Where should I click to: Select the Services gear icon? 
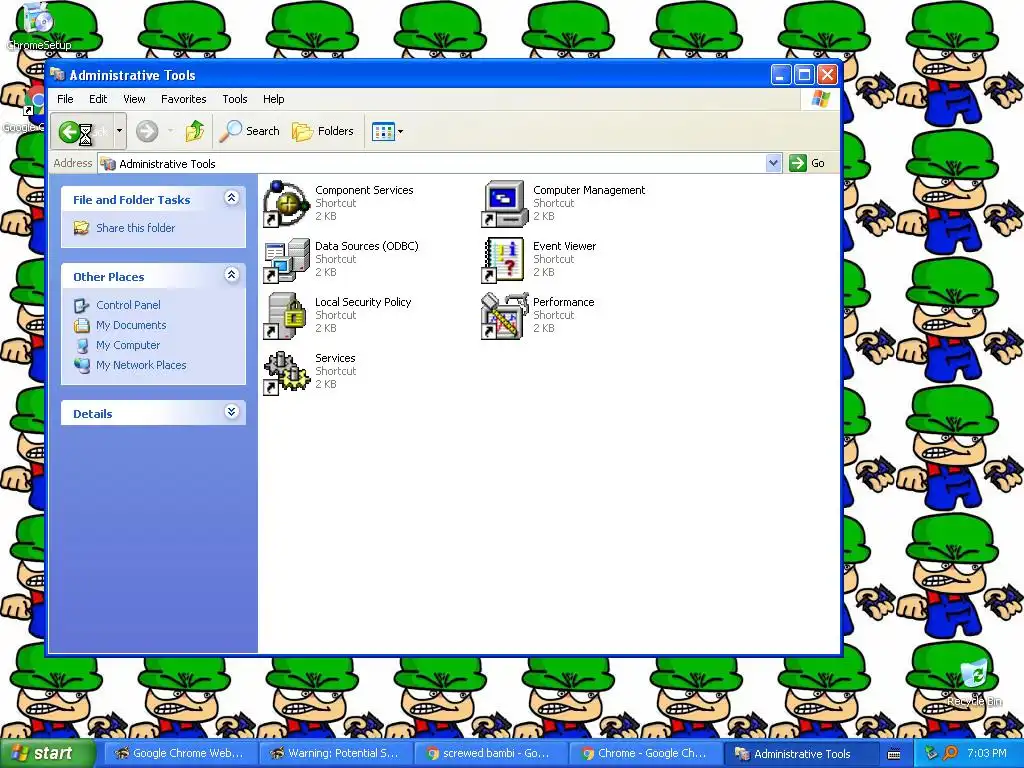[286, 372]
